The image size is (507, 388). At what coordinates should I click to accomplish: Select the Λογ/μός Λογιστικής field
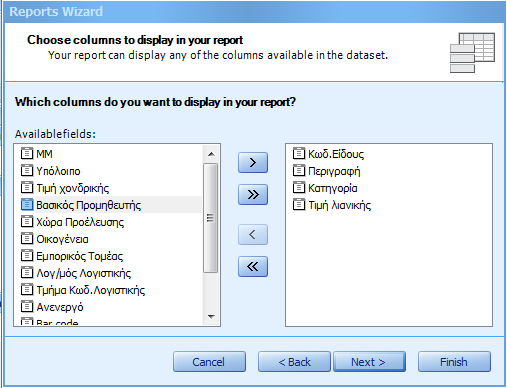click(x=84, y=273)
